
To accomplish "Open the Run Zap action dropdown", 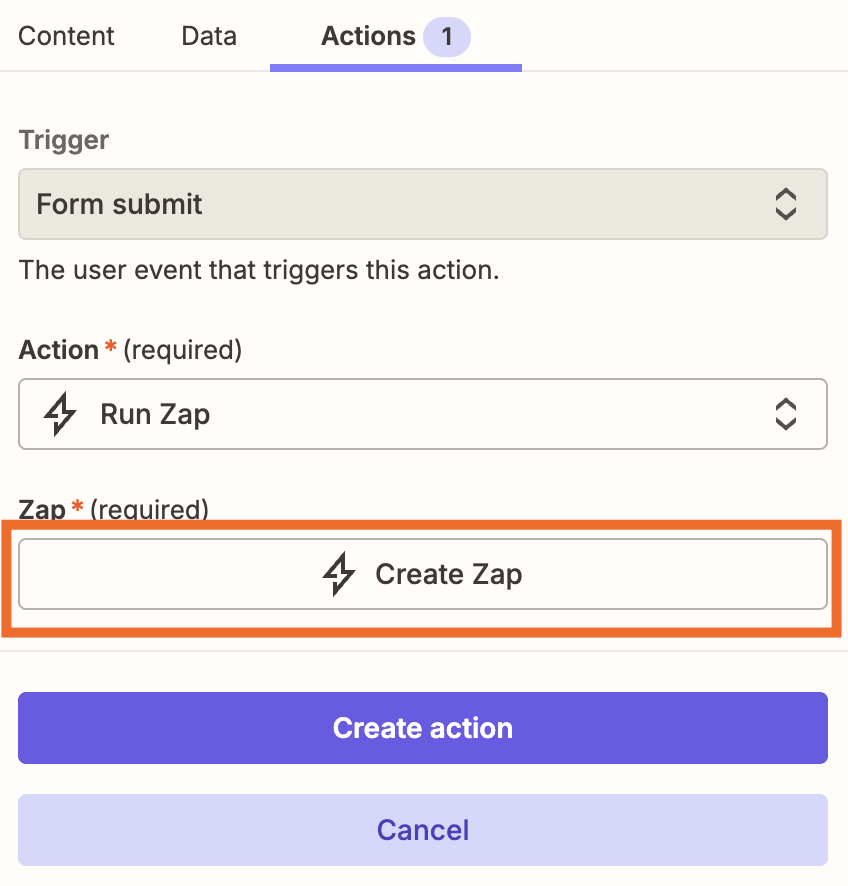I will 423,414.
